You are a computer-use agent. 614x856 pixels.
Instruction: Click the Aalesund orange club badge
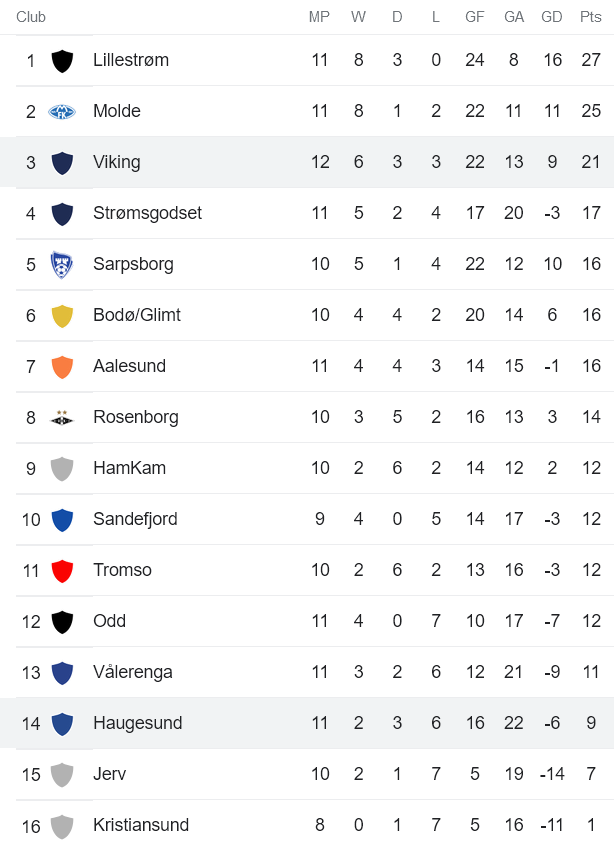(63, 366)
